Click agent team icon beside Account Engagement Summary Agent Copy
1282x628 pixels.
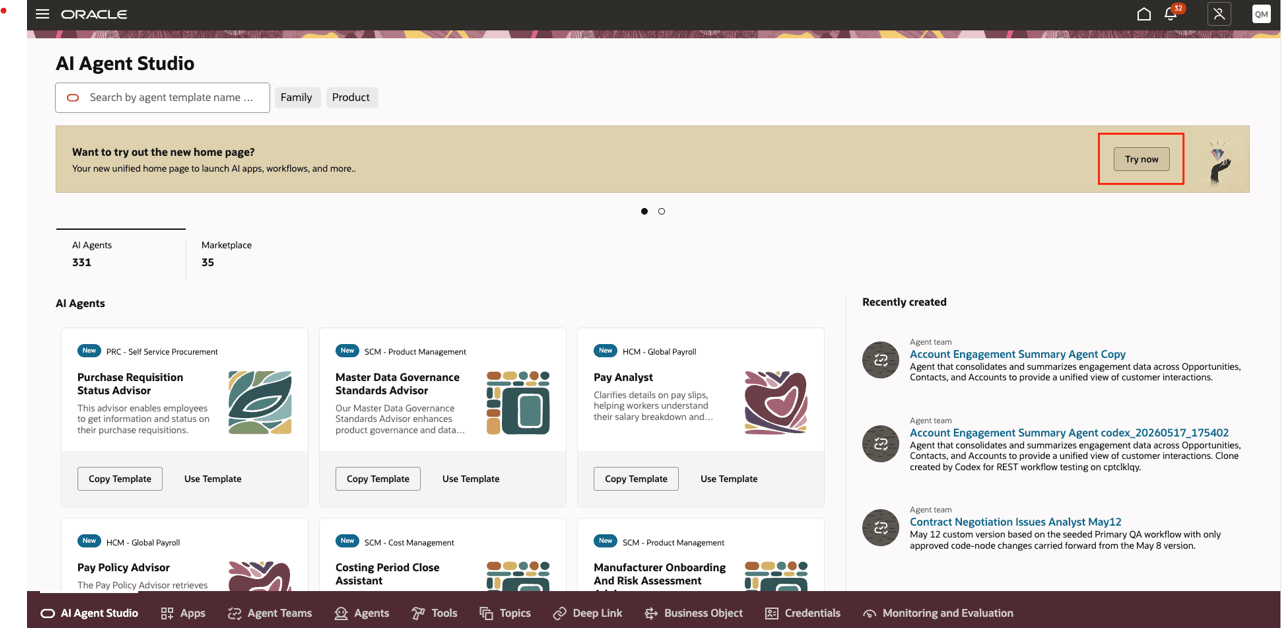pyautogui.click(x=881, y=360)
